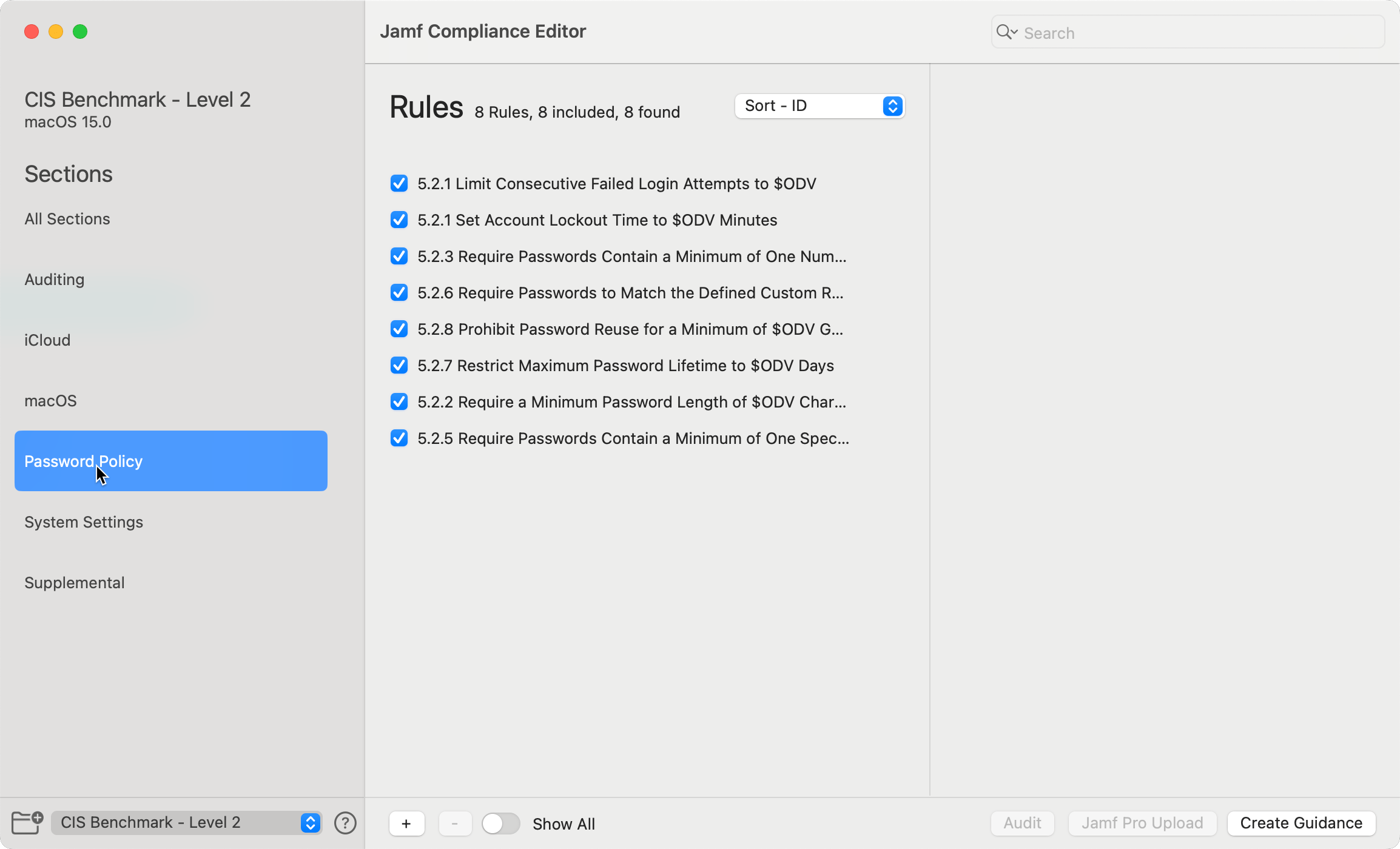Uncheck 5.2.1 Limit Consecutive Failed Login Attempts
The height and width of the screenshot is (849, 1400).
click(399, 183)
